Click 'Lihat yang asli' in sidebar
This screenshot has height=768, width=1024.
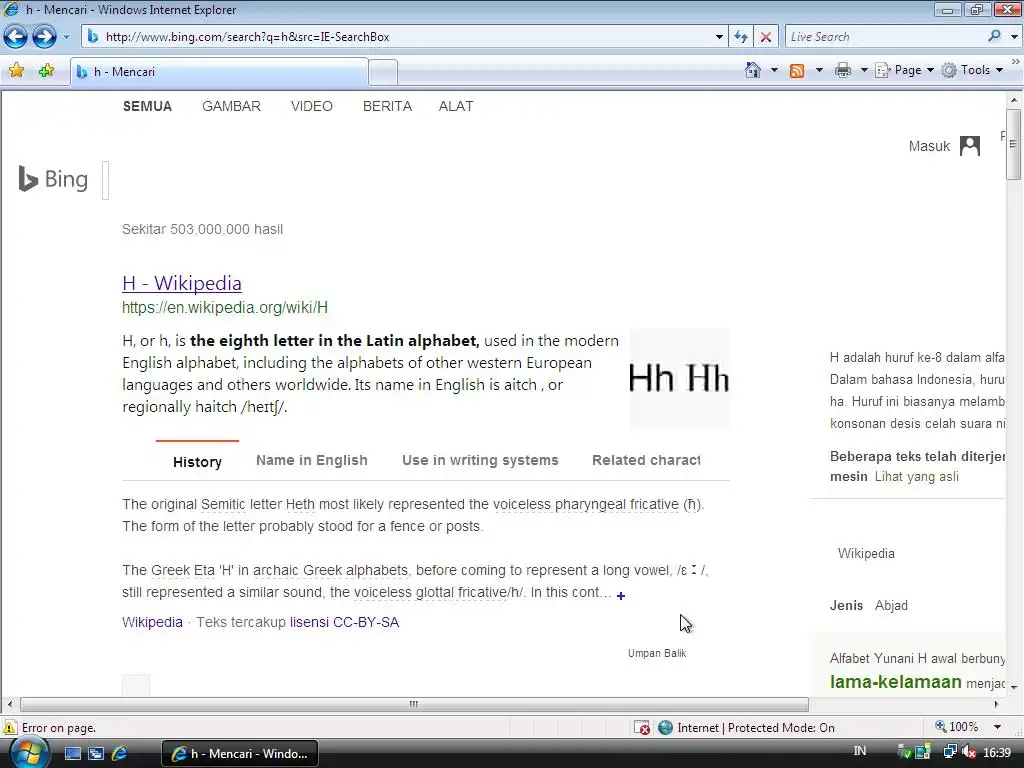coord(916,477)
